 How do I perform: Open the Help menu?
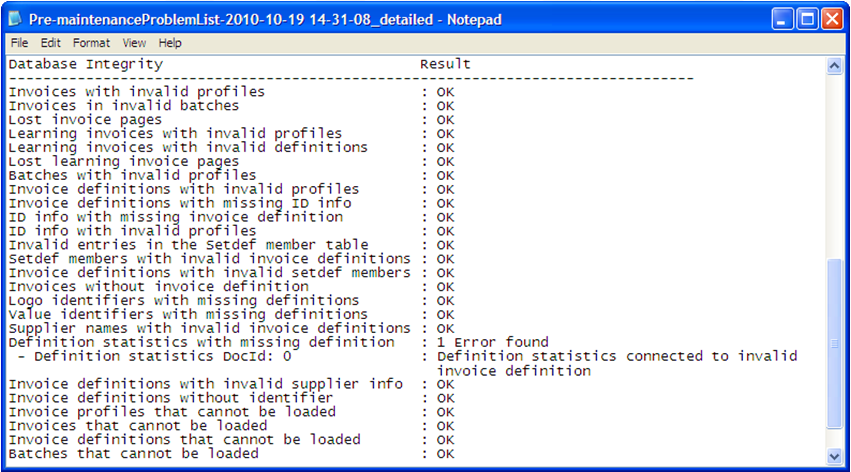(170, 43)
